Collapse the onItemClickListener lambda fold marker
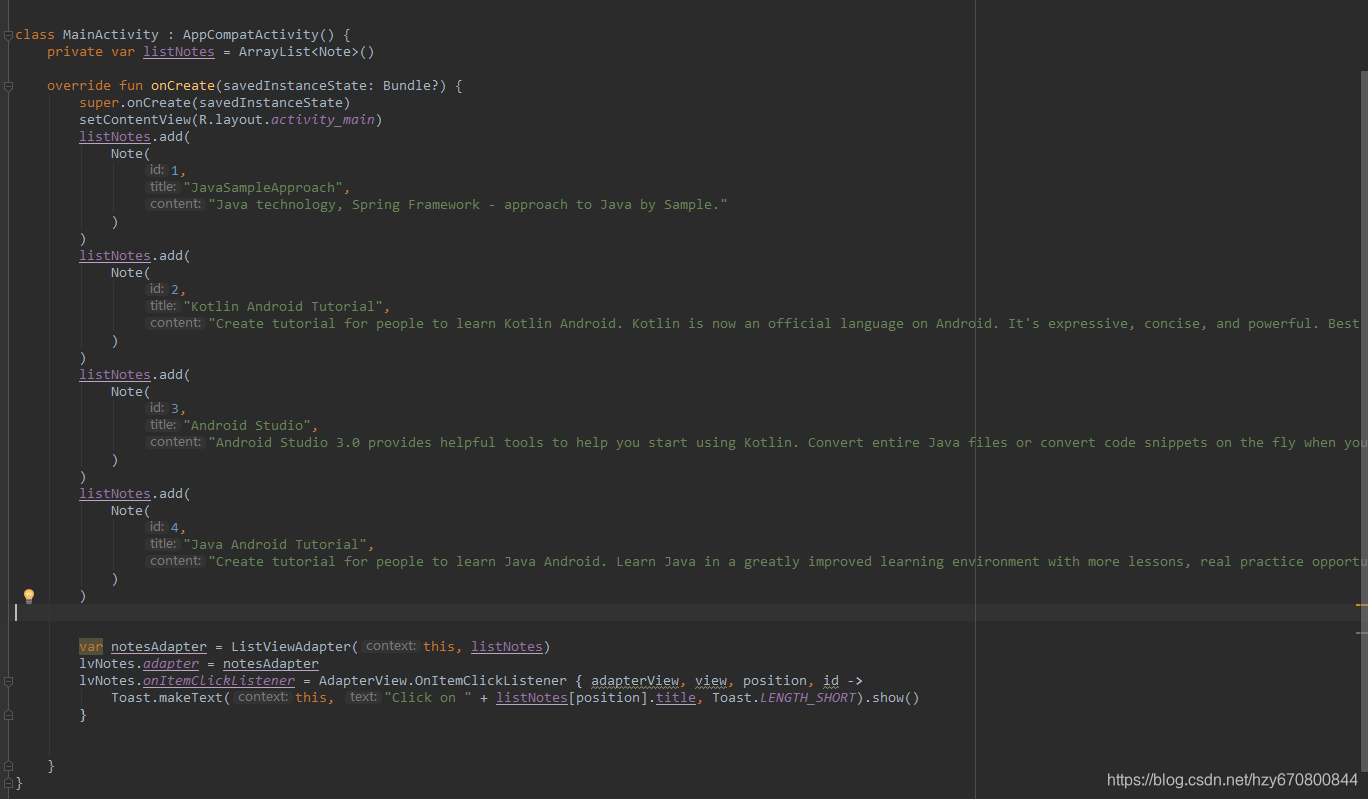The height and width of the screenshot is (799, 1368). [x=8, y=681]
